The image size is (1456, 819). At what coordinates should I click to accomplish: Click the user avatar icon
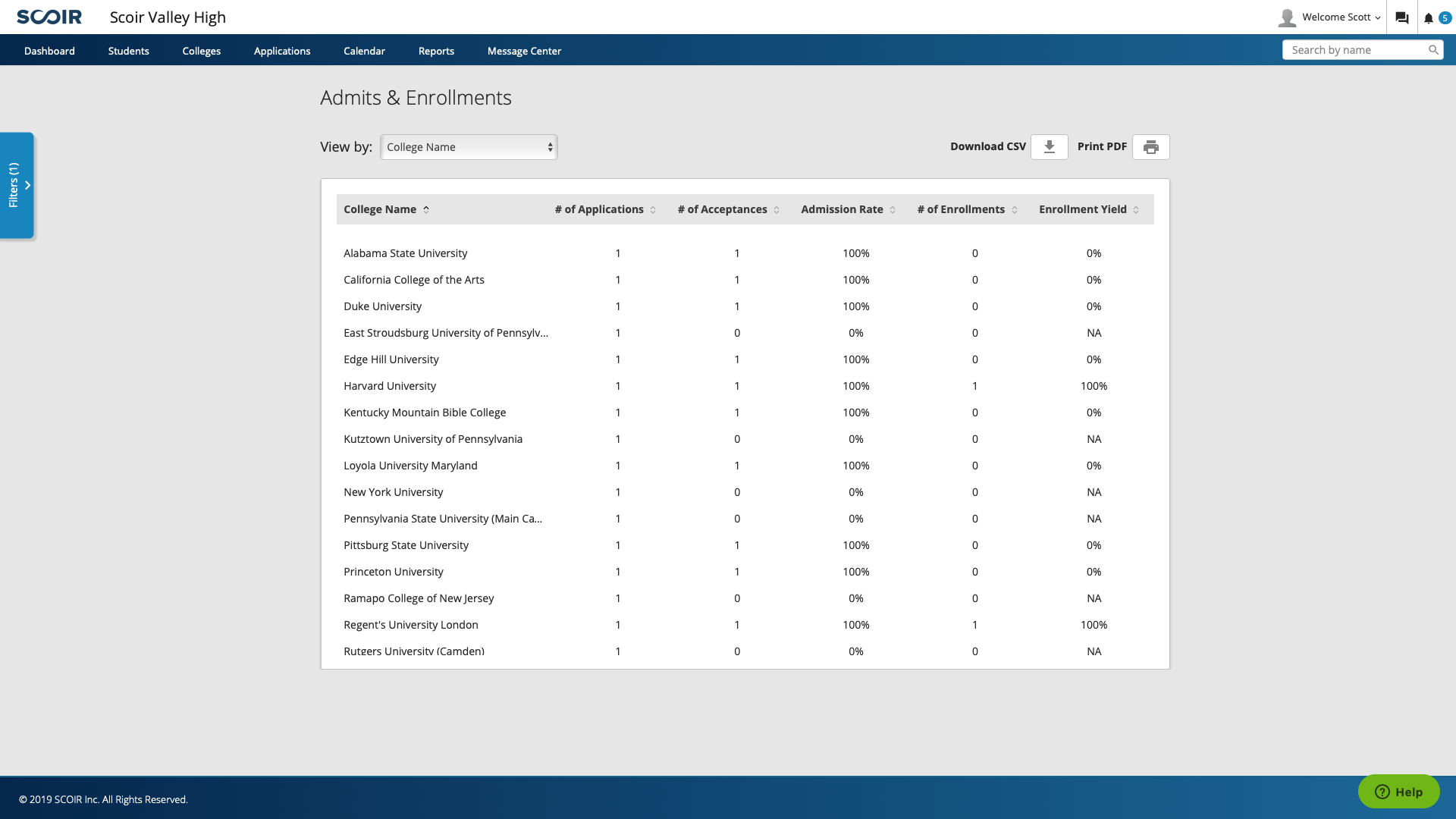(1287, 17)
